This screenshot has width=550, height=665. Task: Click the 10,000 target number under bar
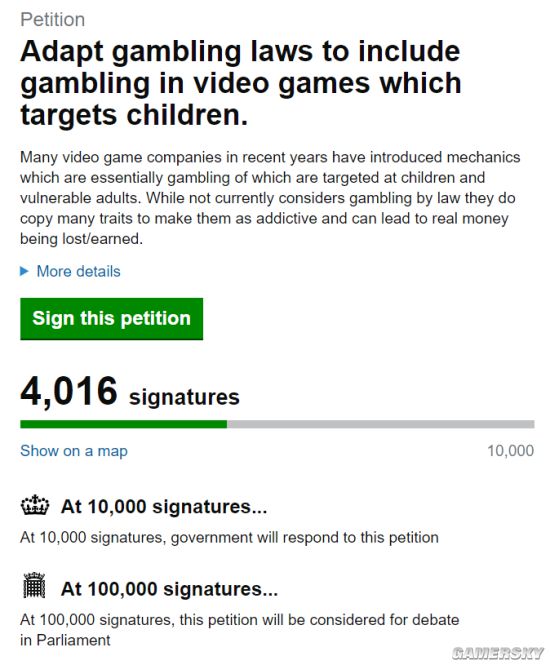coord(511,451)
